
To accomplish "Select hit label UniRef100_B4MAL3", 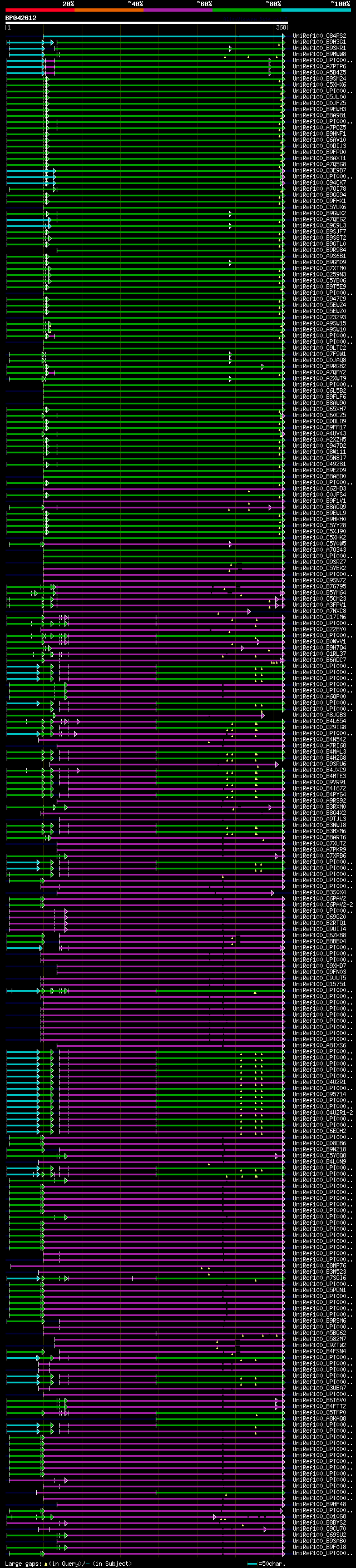I will point(319,752).
